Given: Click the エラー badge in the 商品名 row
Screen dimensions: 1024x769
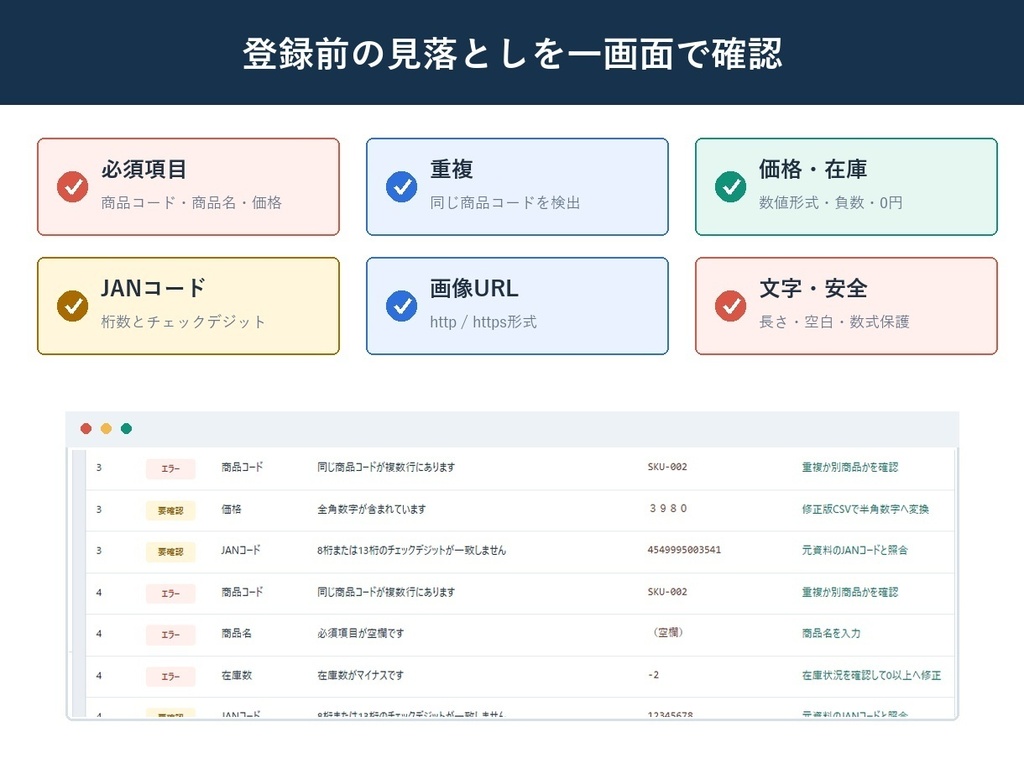Looking at the screenshot, I should coord(170,635).
